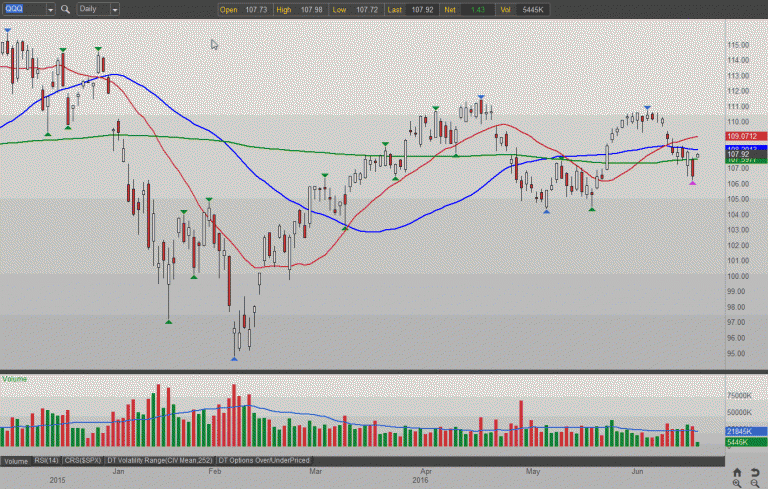Image resolution: width=768 pixels, height=489 pixels.
Task: Click the Mar date axis label
Action: click(x=315, y=471)
